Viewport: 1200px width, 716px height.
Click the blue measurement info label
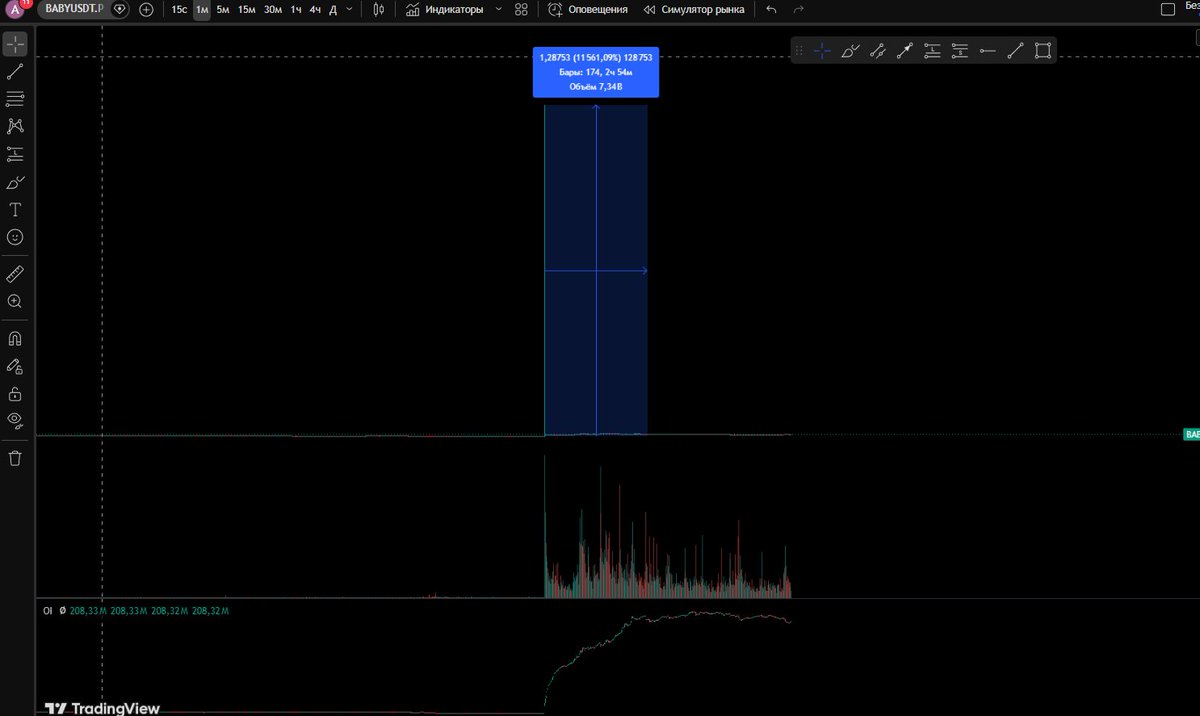[595, 72]
